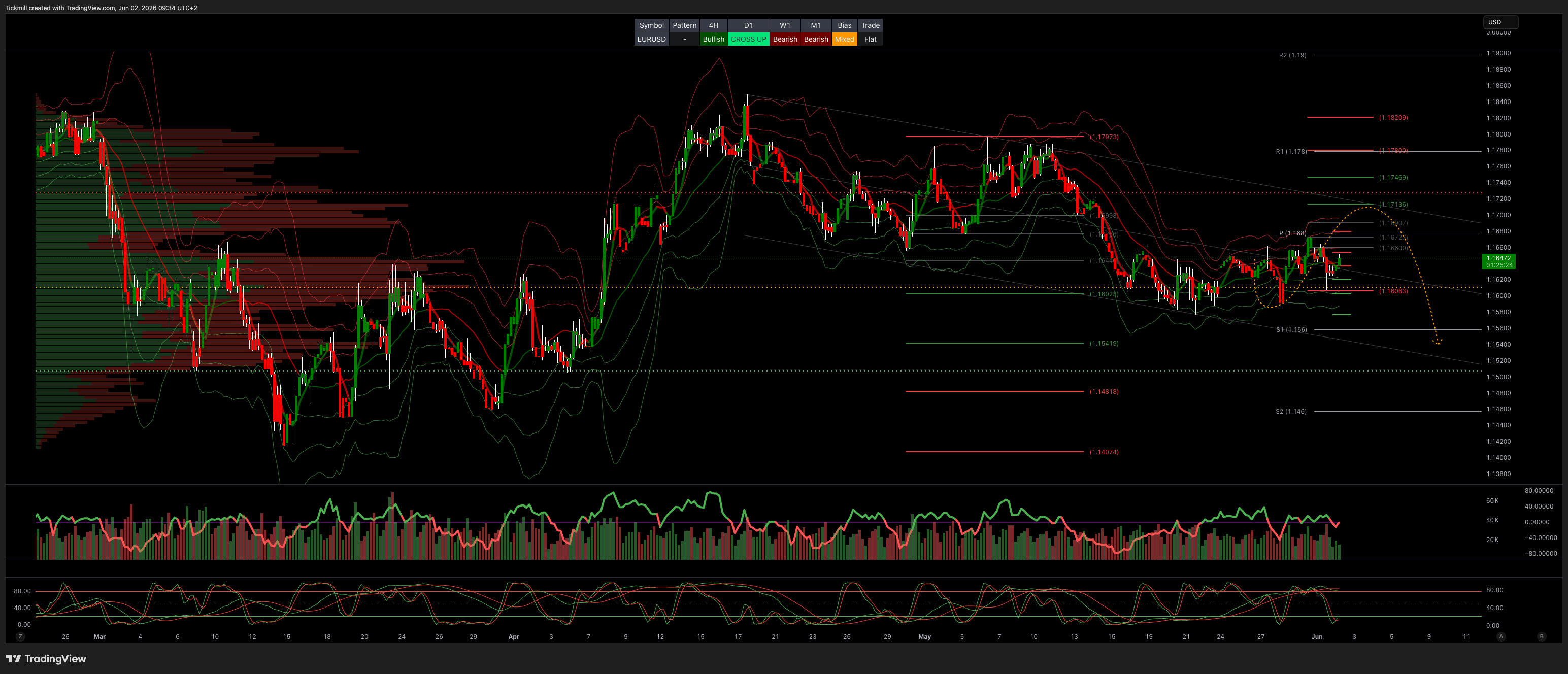Click the Mixed bias cell

pos(844,39)
